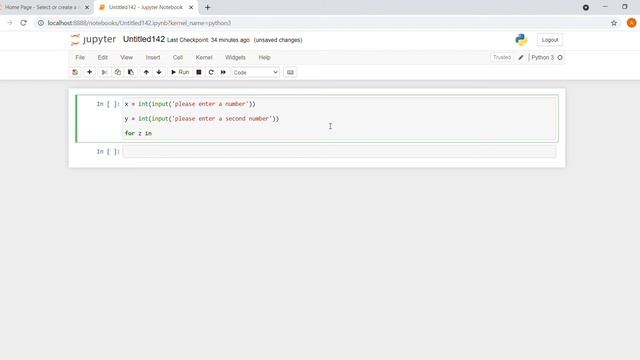Move selected cell up
The image size is (640, 360).
pos(146,72)
